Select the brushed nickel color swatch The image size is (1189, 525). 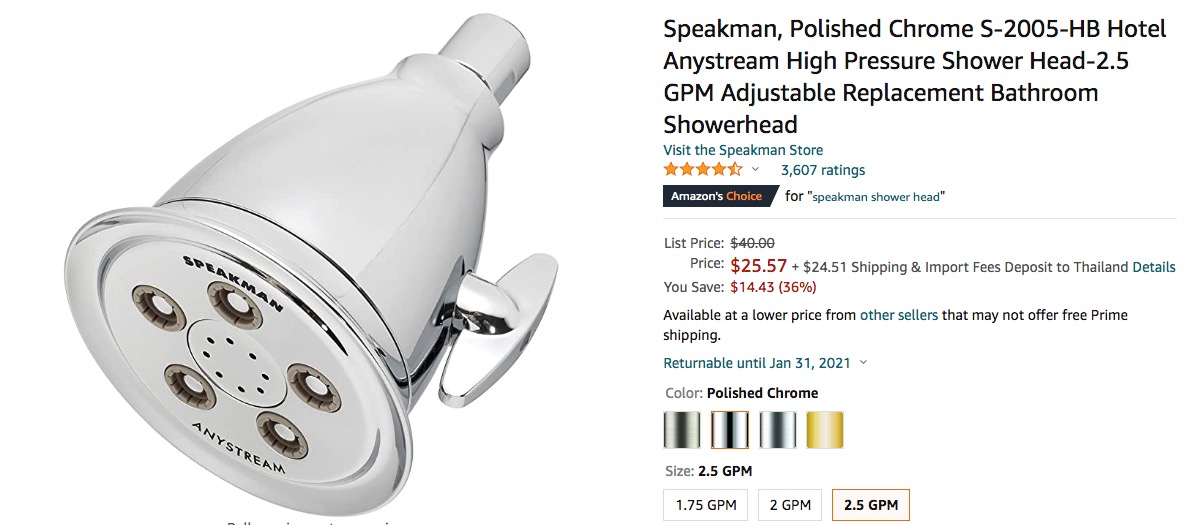[x=682, y=430]
